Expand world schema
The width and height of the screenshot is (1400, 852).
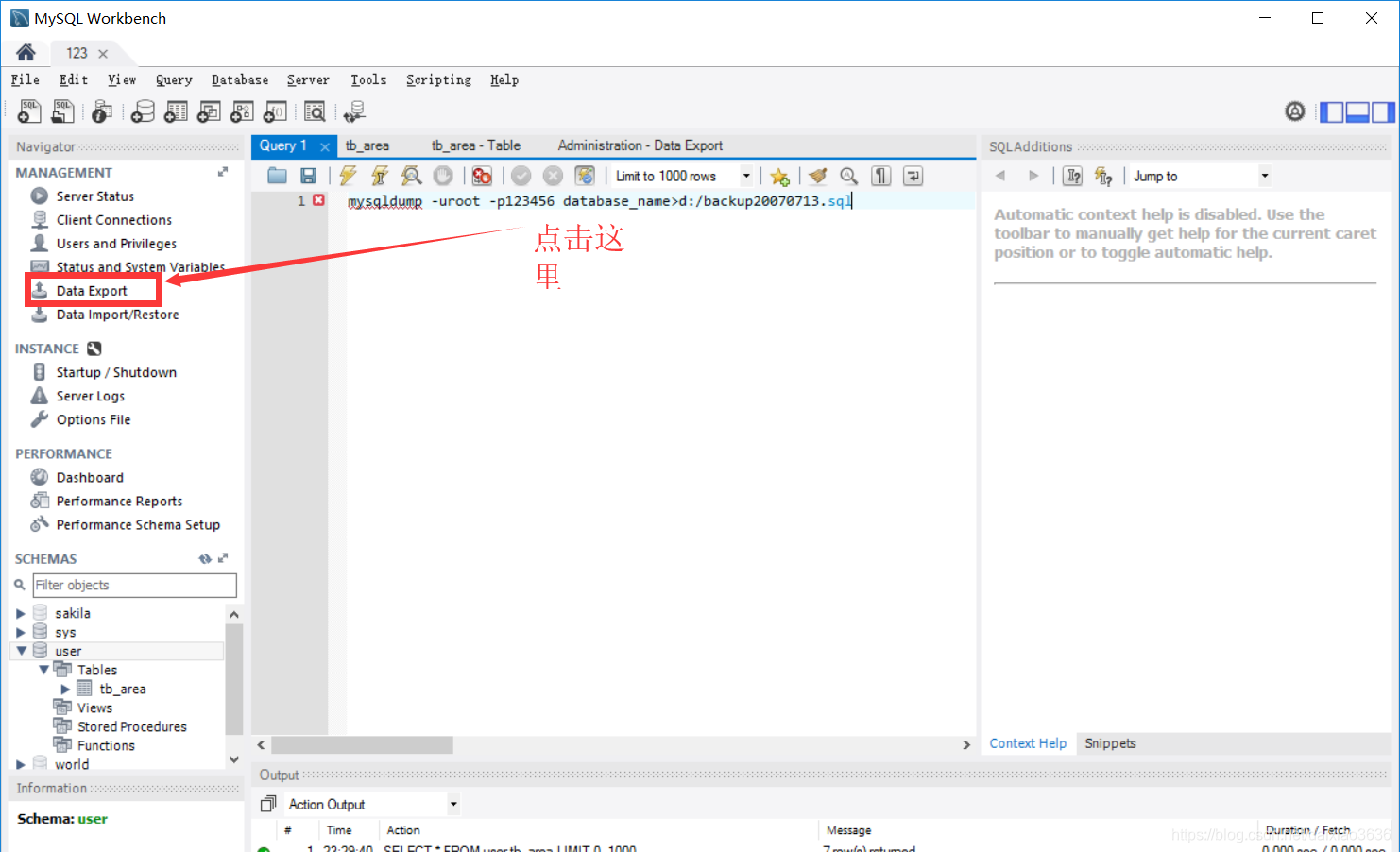coord(20,765)
